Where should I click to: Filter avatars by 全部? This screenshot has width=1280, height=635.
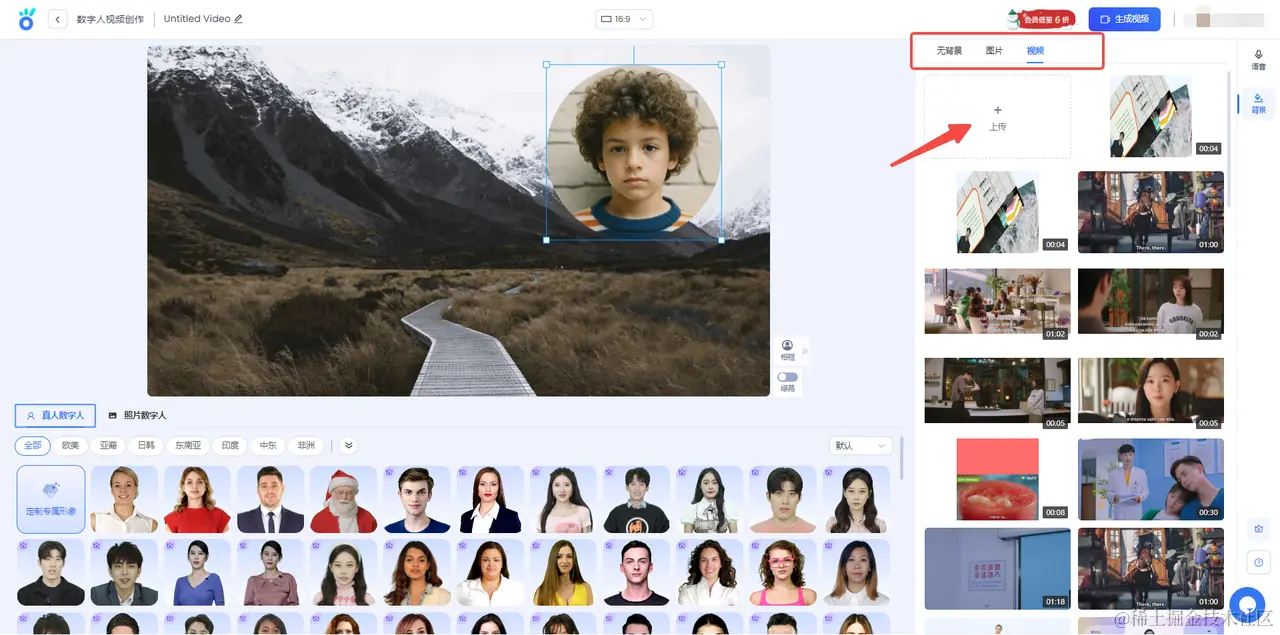pos(33,446)
